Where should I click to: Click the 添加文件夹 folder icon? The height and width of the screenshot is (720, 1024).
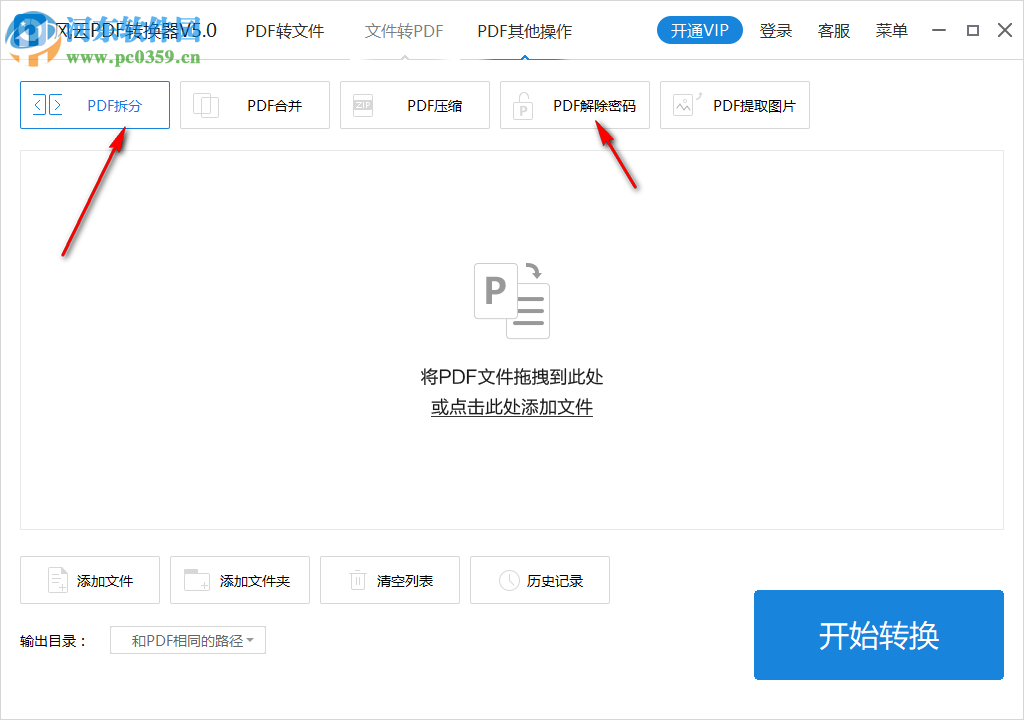tap(196, 580)
